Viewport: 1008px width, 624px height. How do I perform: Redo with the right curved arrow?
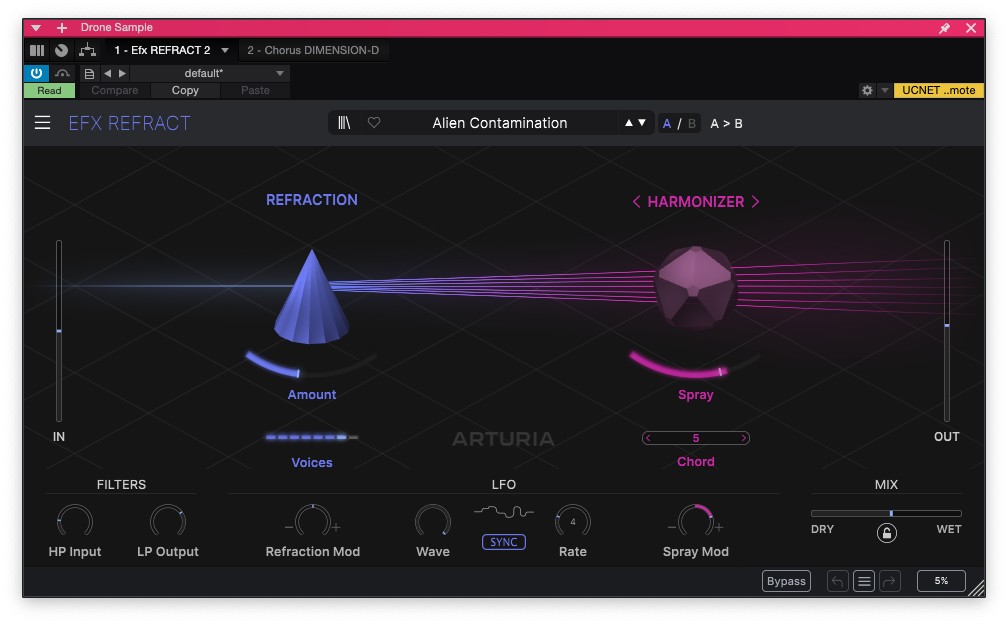click(x=890, y=581)
